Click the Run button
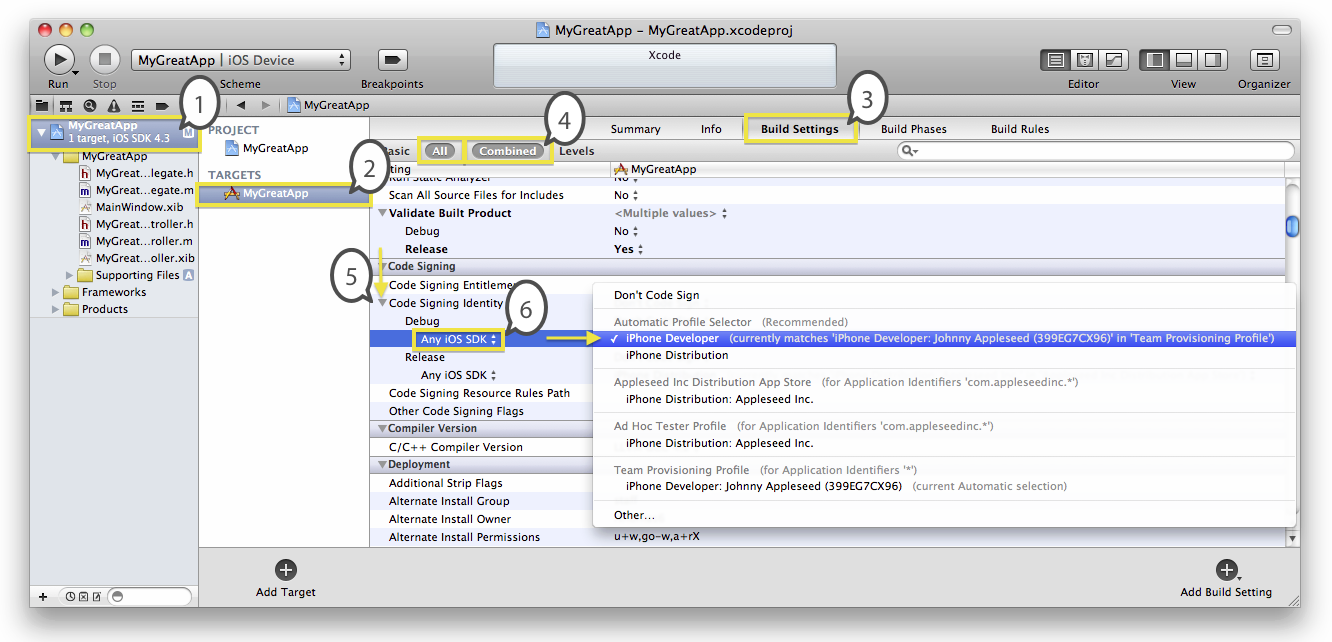This screenshot has height=642, width=1332. tap(59, 59)
